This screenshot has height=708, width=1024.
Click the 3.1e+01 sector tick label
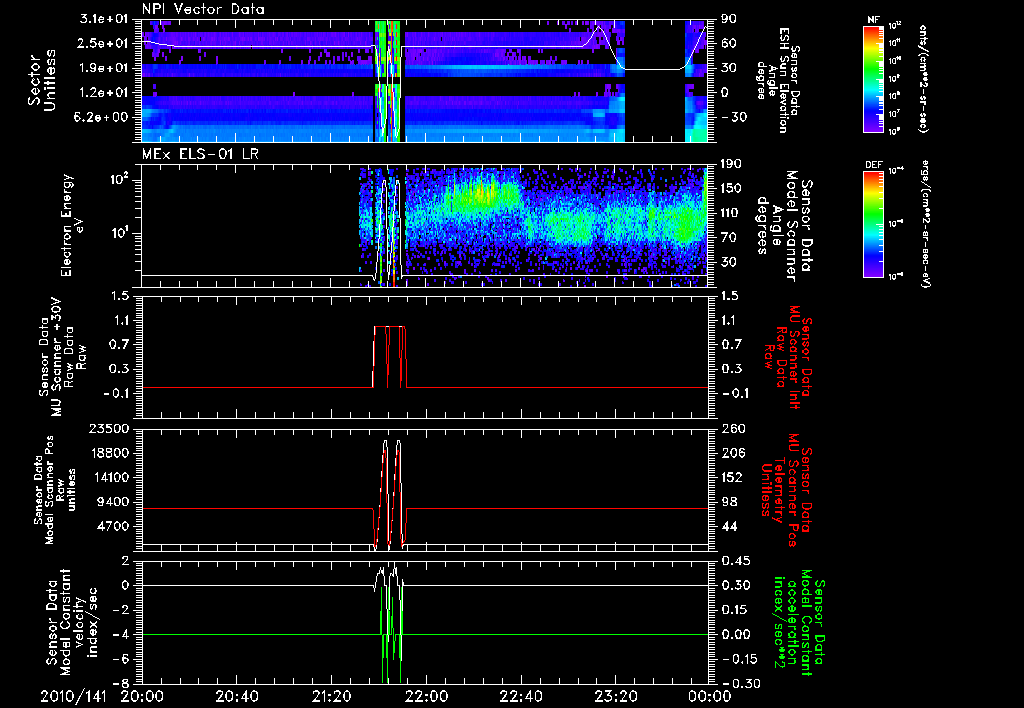(x=105, y=19)
